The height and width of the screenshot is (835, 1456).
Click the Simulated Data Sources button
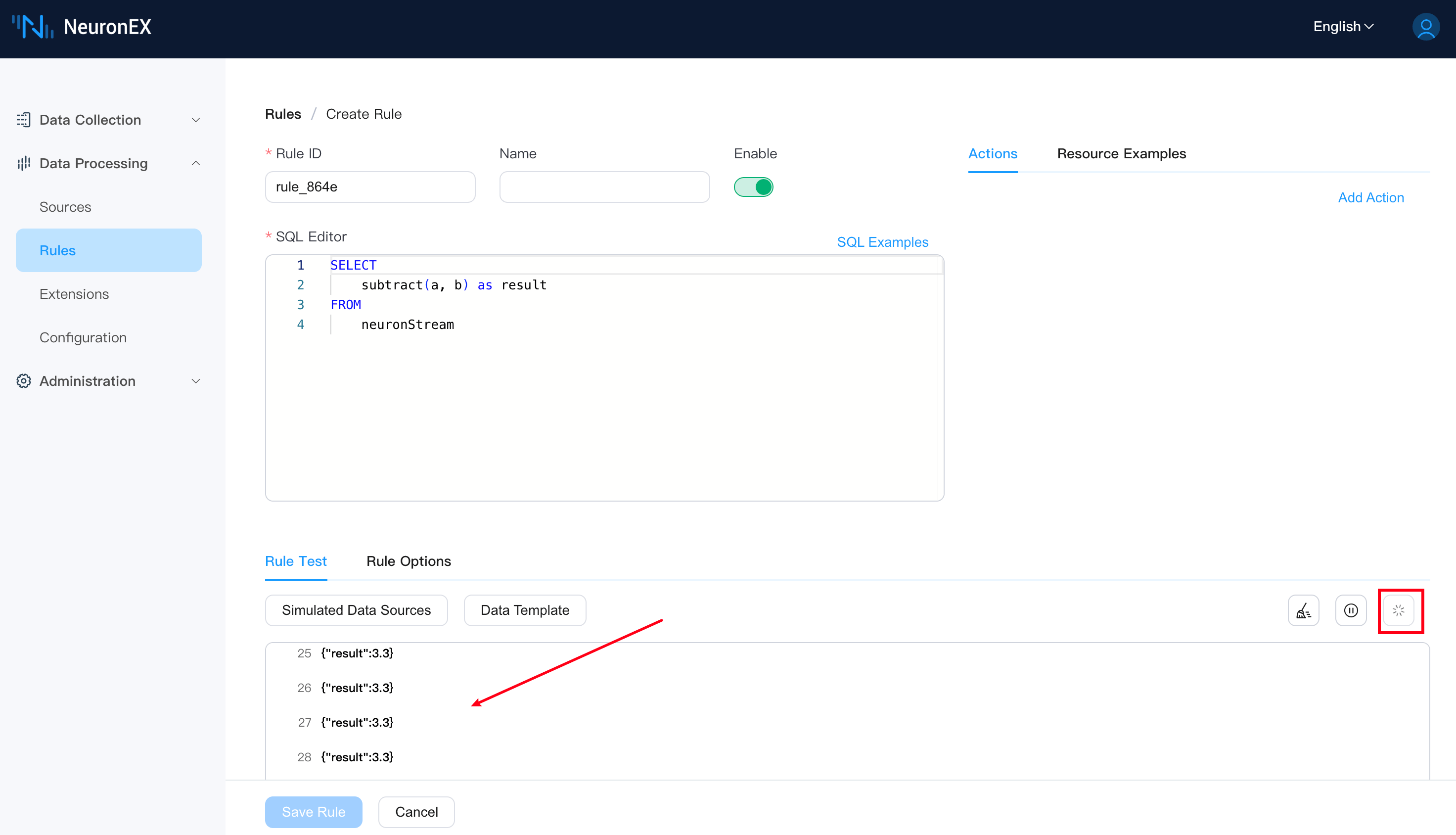click(356, 610)
